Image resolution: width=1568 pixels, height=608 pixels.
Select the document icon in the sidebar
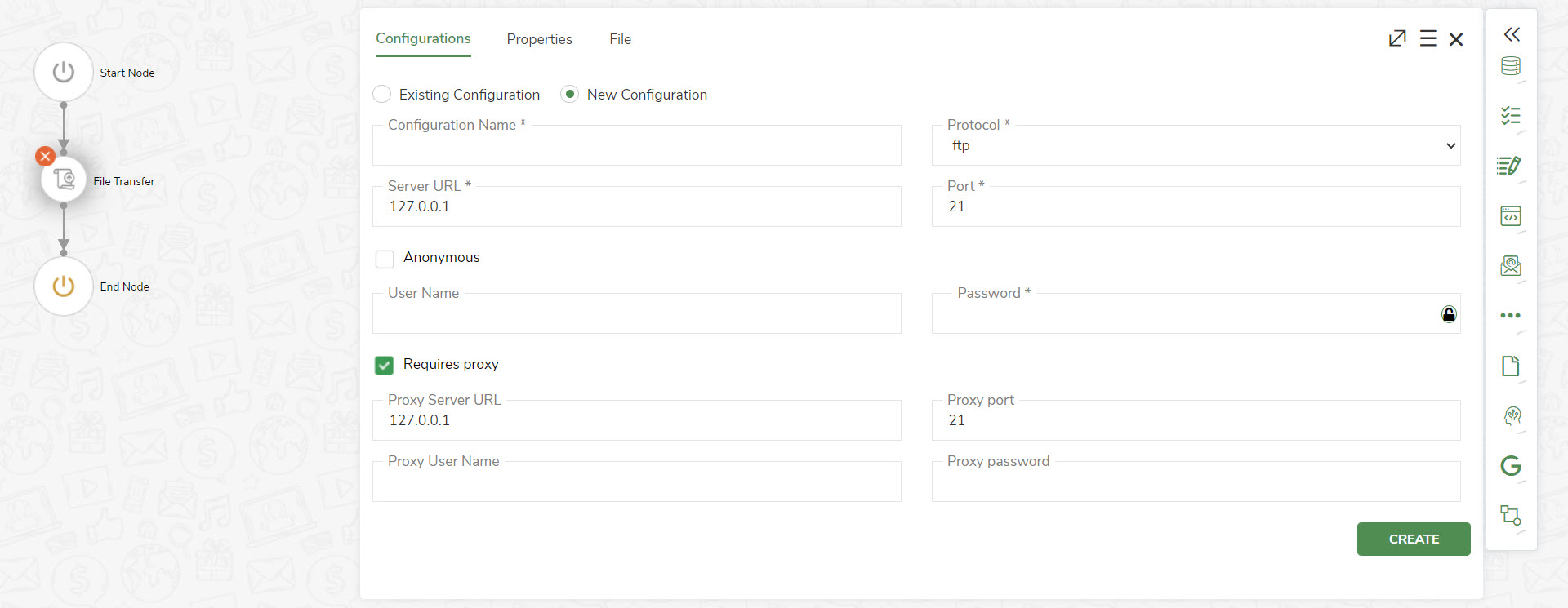coord(1512,366)
